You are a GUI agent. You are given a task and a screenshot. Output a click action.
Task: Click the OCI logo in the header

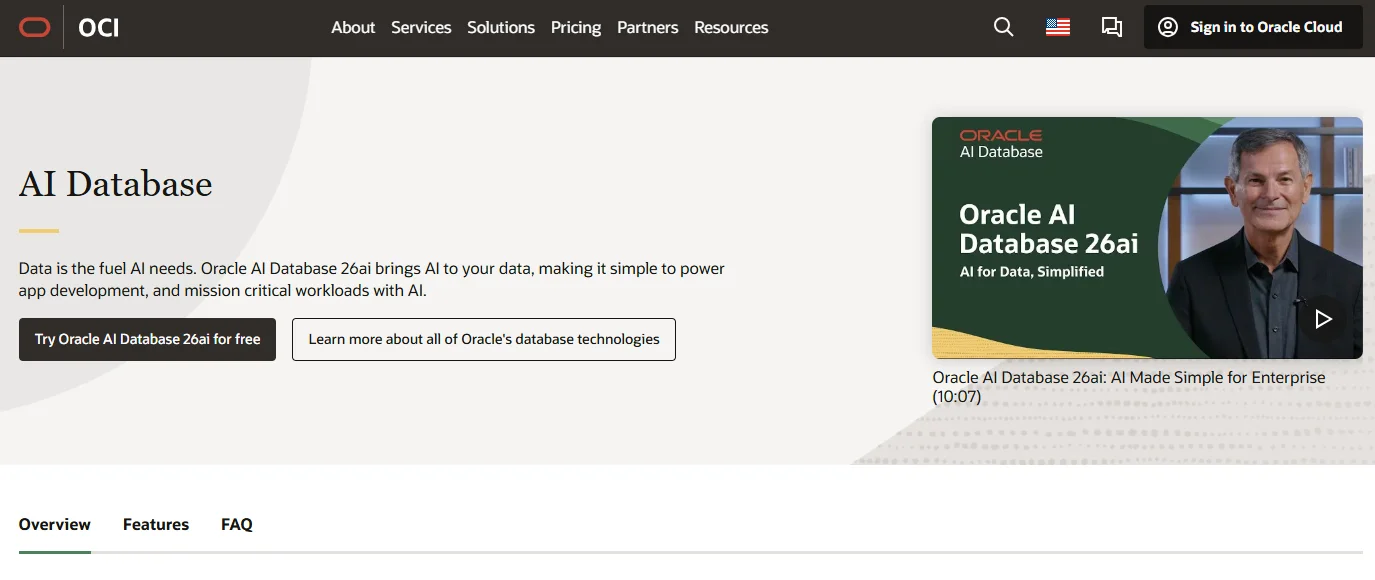[99, 27]
